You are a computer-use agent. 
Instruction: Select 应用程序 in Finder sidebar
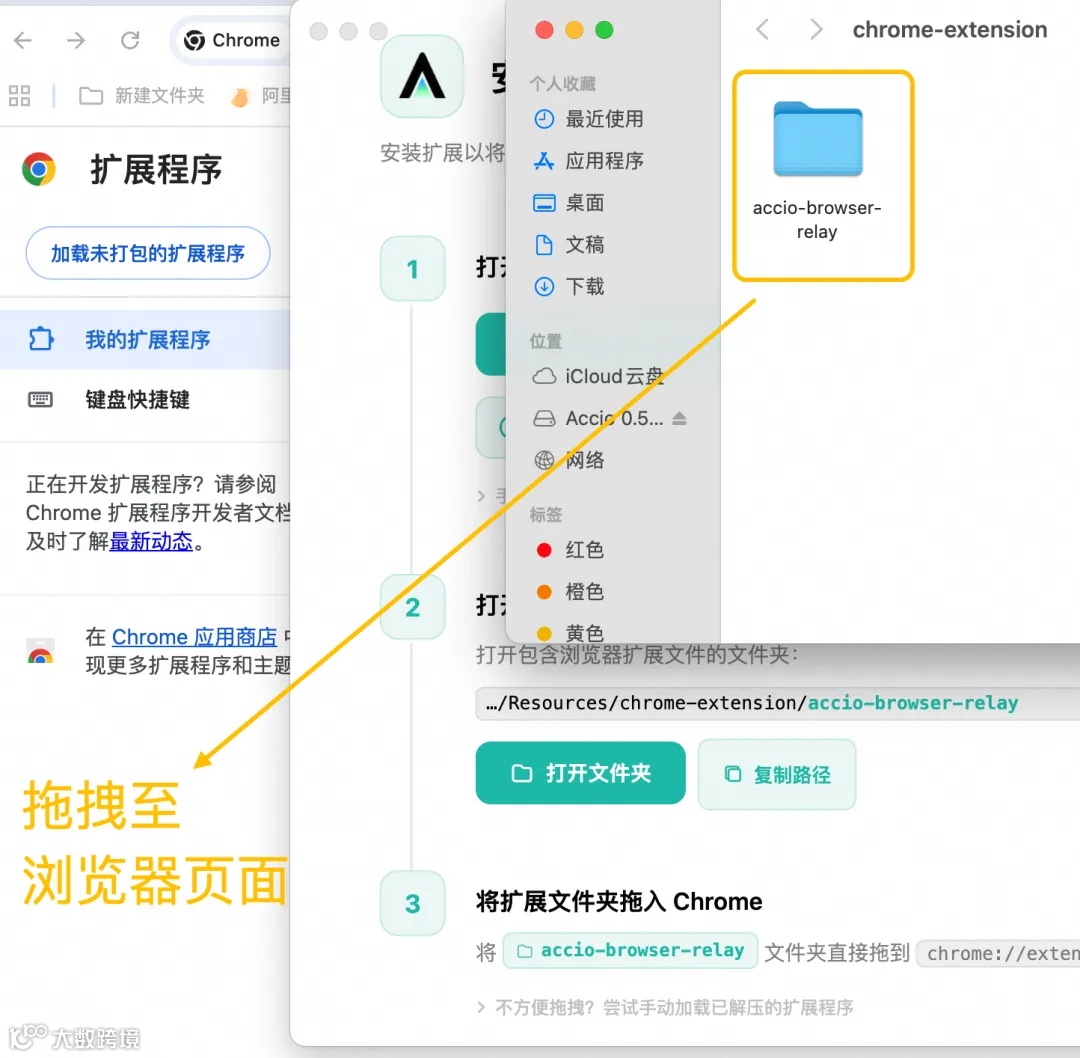coord(590,161)
